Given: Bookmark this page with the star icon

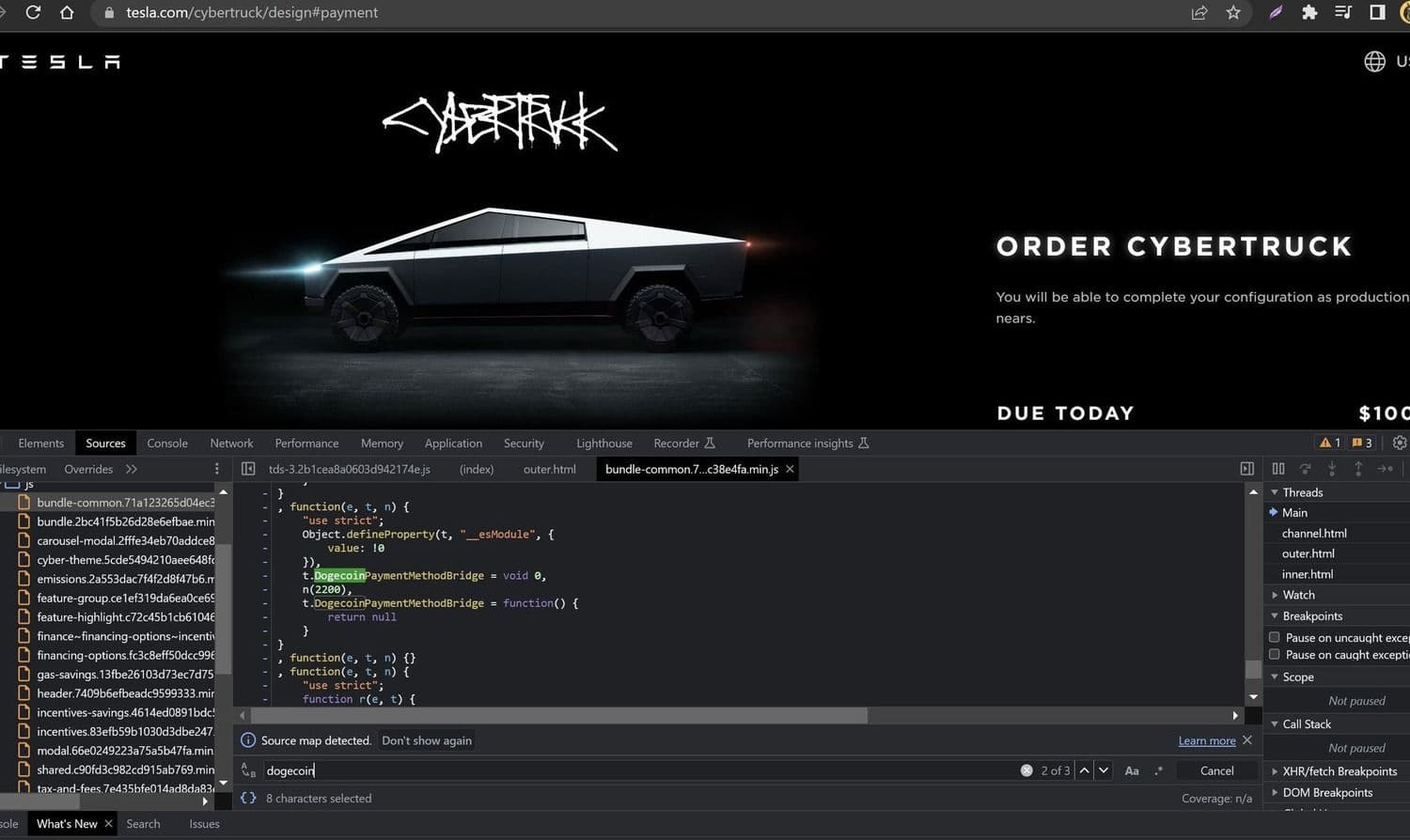Looking at the screenshot, I should click(x=1233, y=12).
